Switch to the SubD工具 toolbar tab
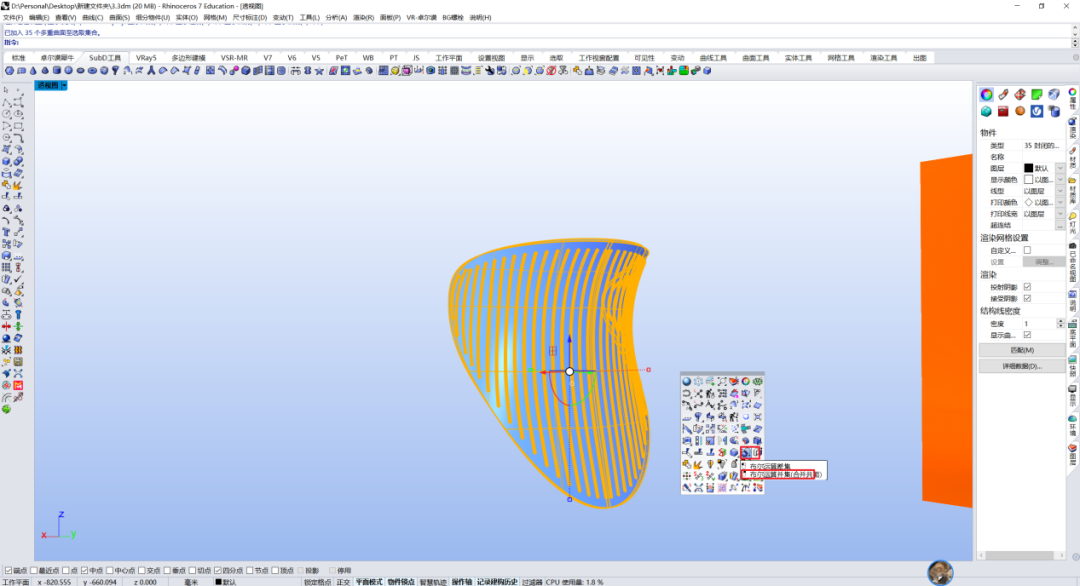 [x=105, y=58]
